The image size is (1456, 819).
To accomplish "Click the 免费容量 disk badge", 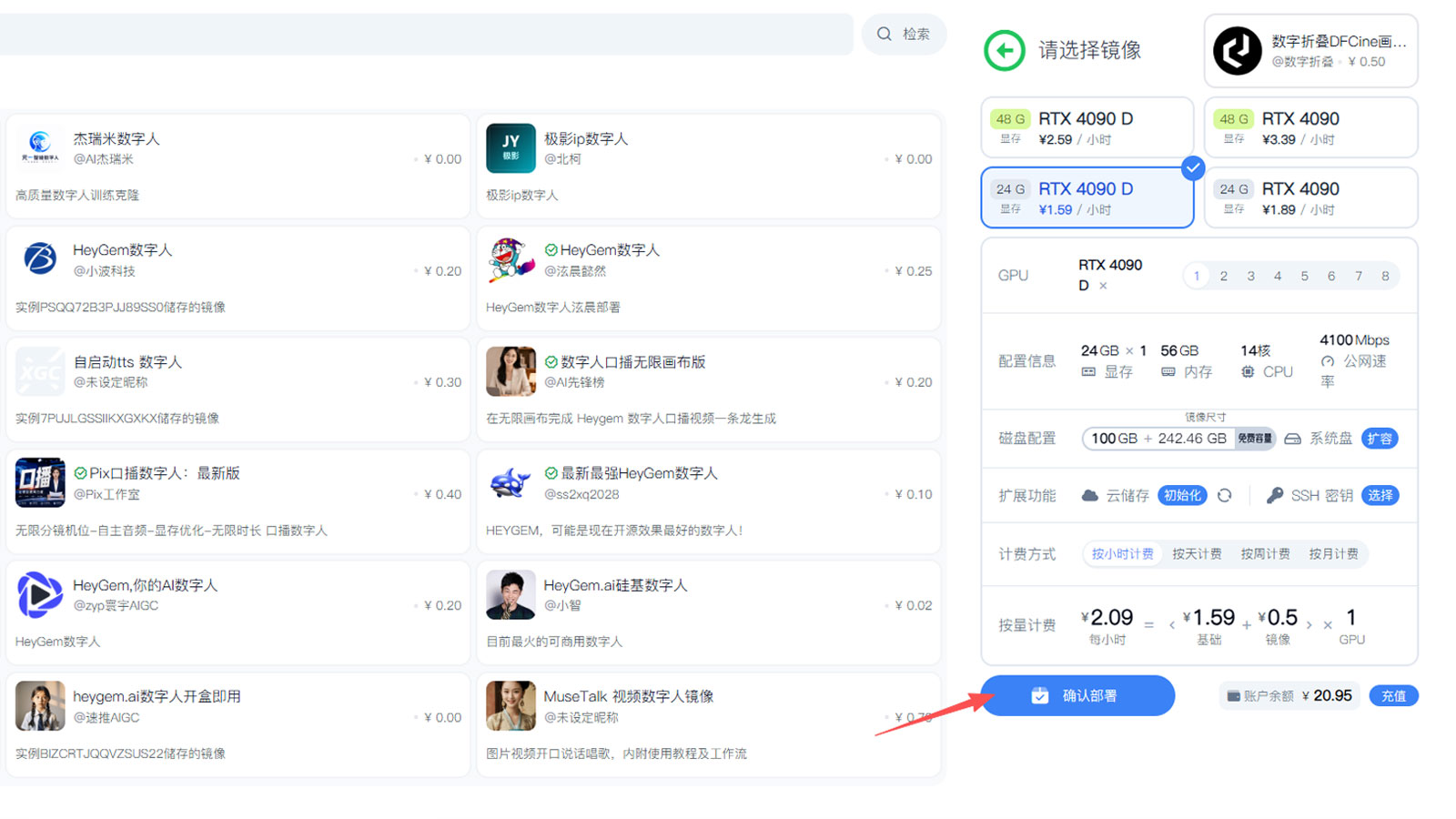I will pos(1255,439).
